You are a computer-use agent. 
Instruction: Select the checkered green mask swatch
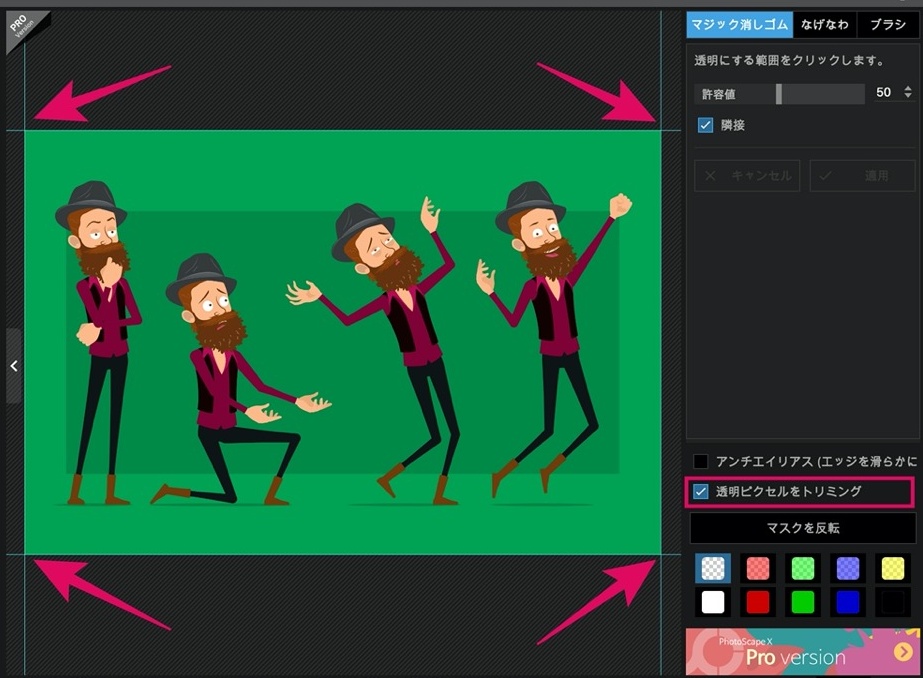(x=803, y=568)
